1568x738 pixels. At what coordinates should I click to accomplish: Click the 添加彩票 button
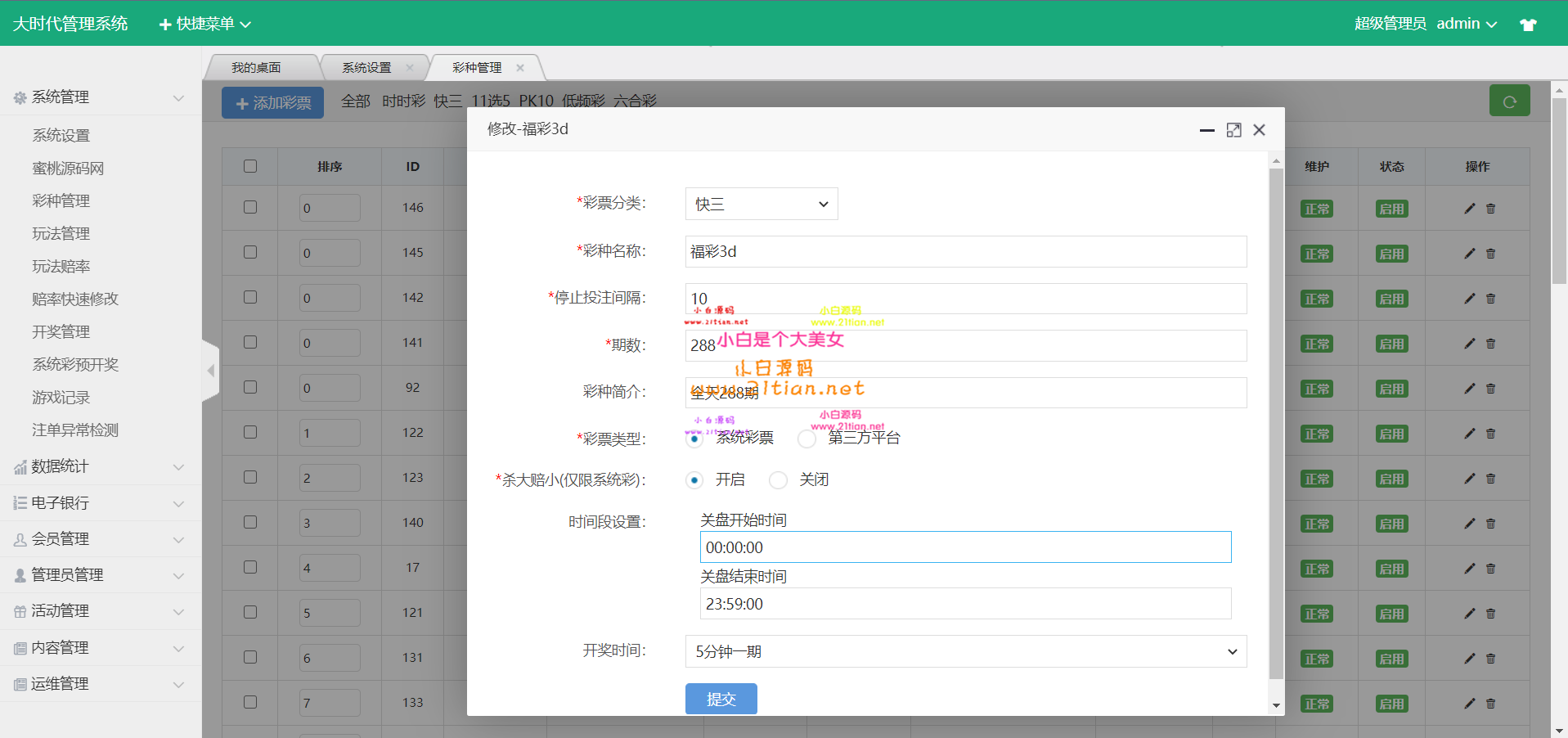(272, 103)
